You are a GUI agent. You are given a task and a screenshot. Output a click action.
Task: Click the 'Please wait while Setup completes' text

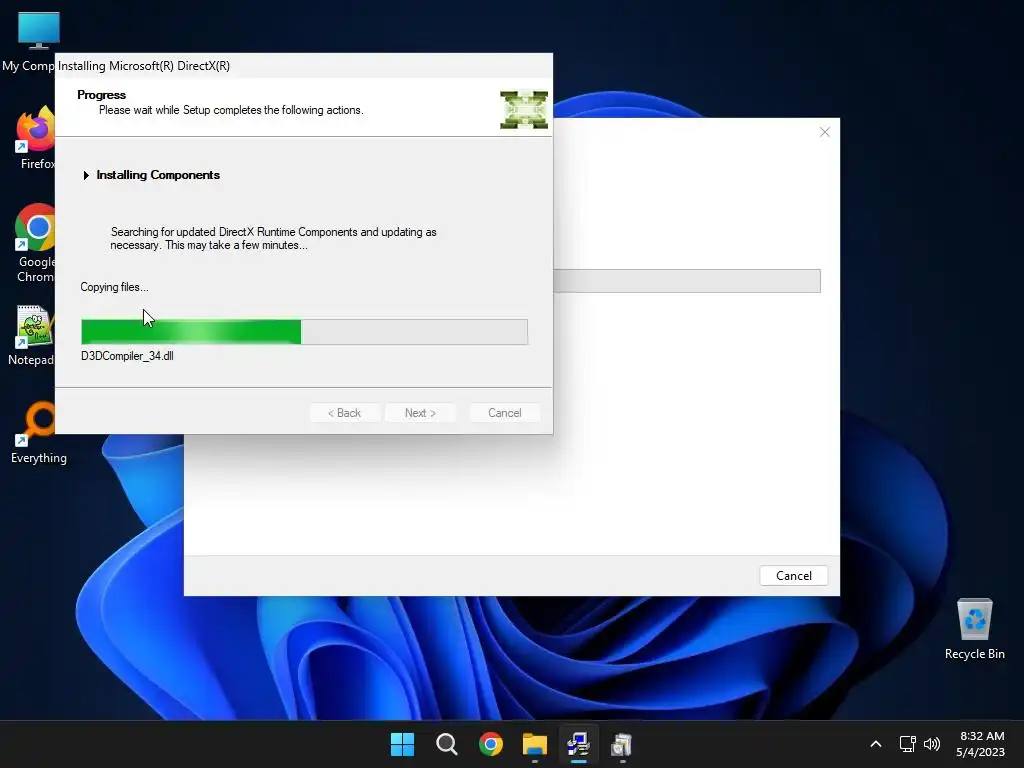(231, 110)
